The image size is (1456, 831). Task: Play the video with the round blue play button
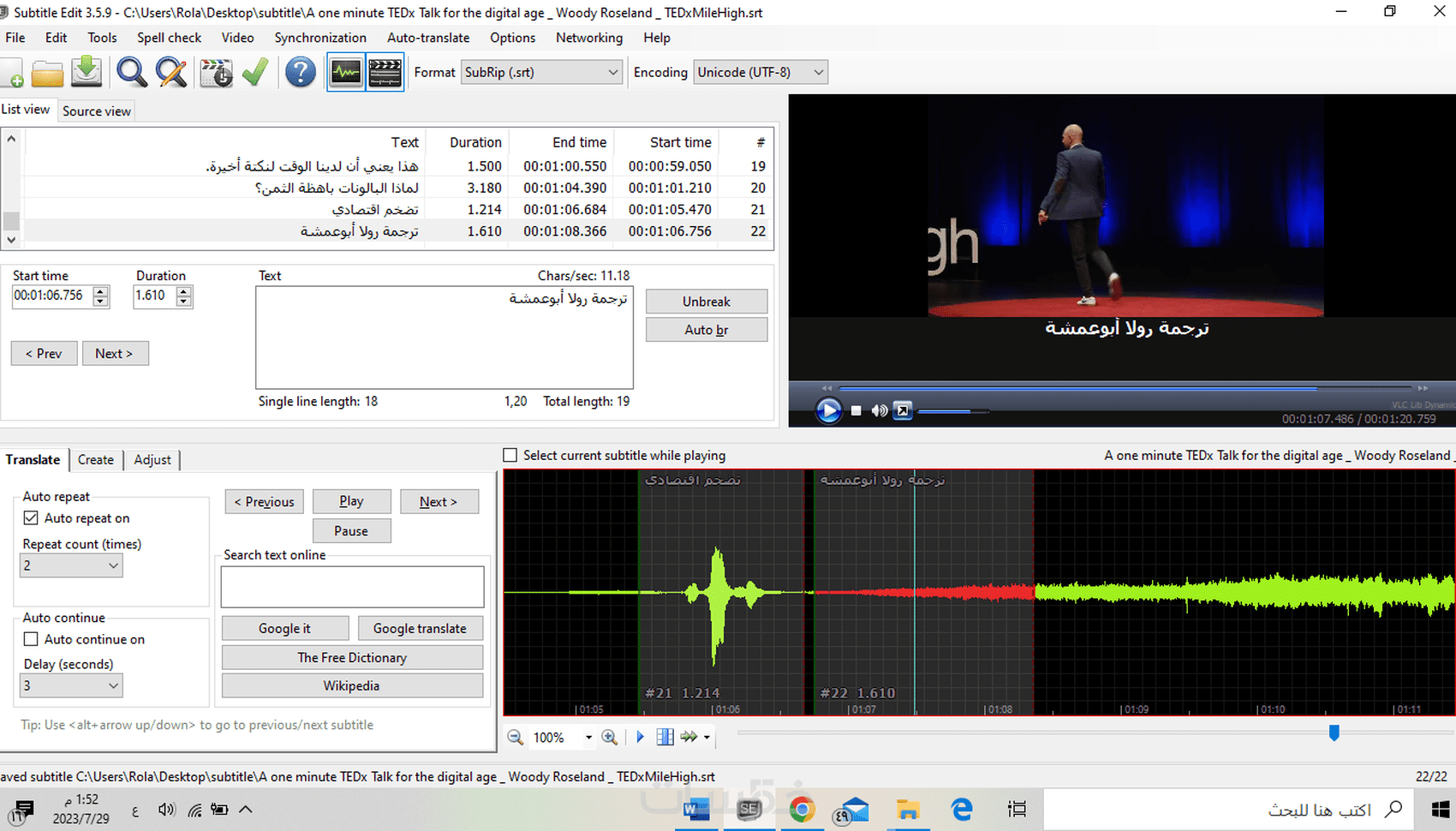828,411
